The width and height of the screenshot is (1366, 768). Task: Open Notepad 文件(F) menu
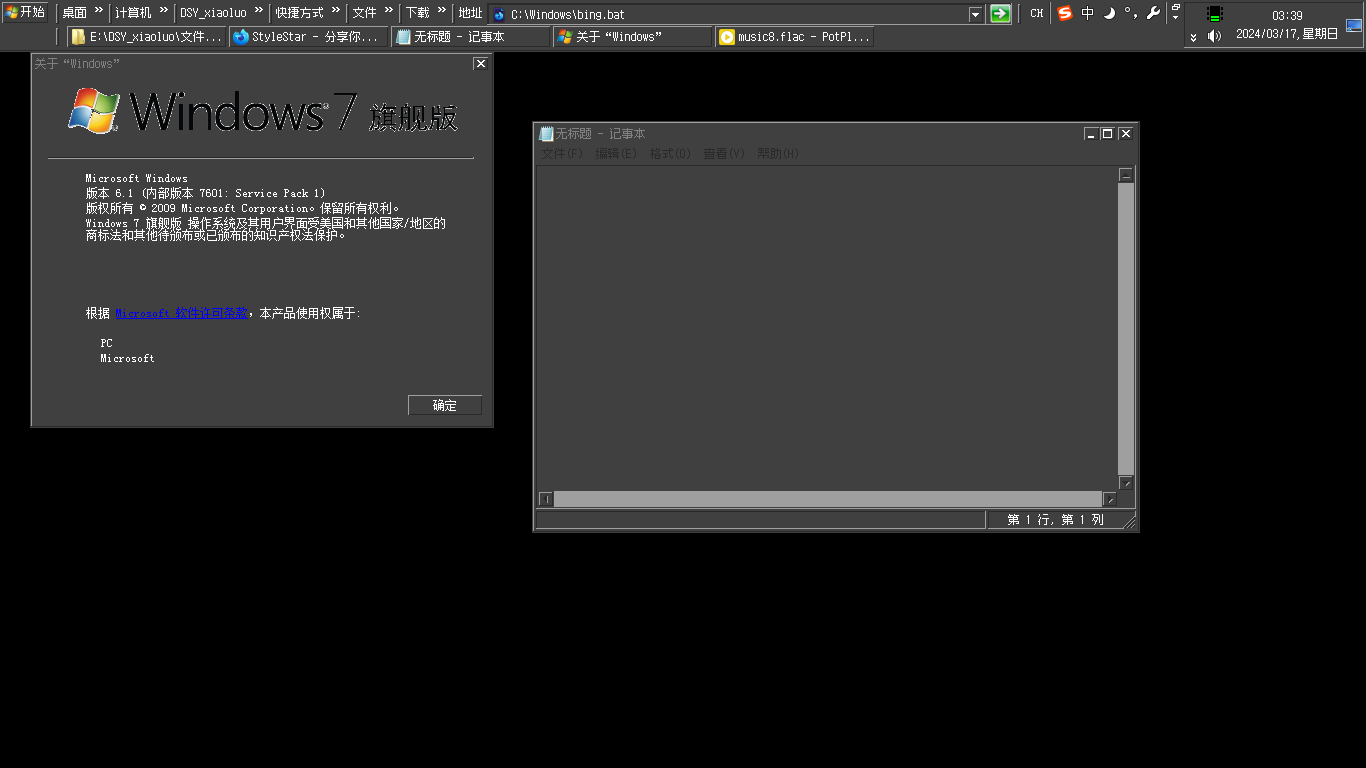[x=561, y=154]
